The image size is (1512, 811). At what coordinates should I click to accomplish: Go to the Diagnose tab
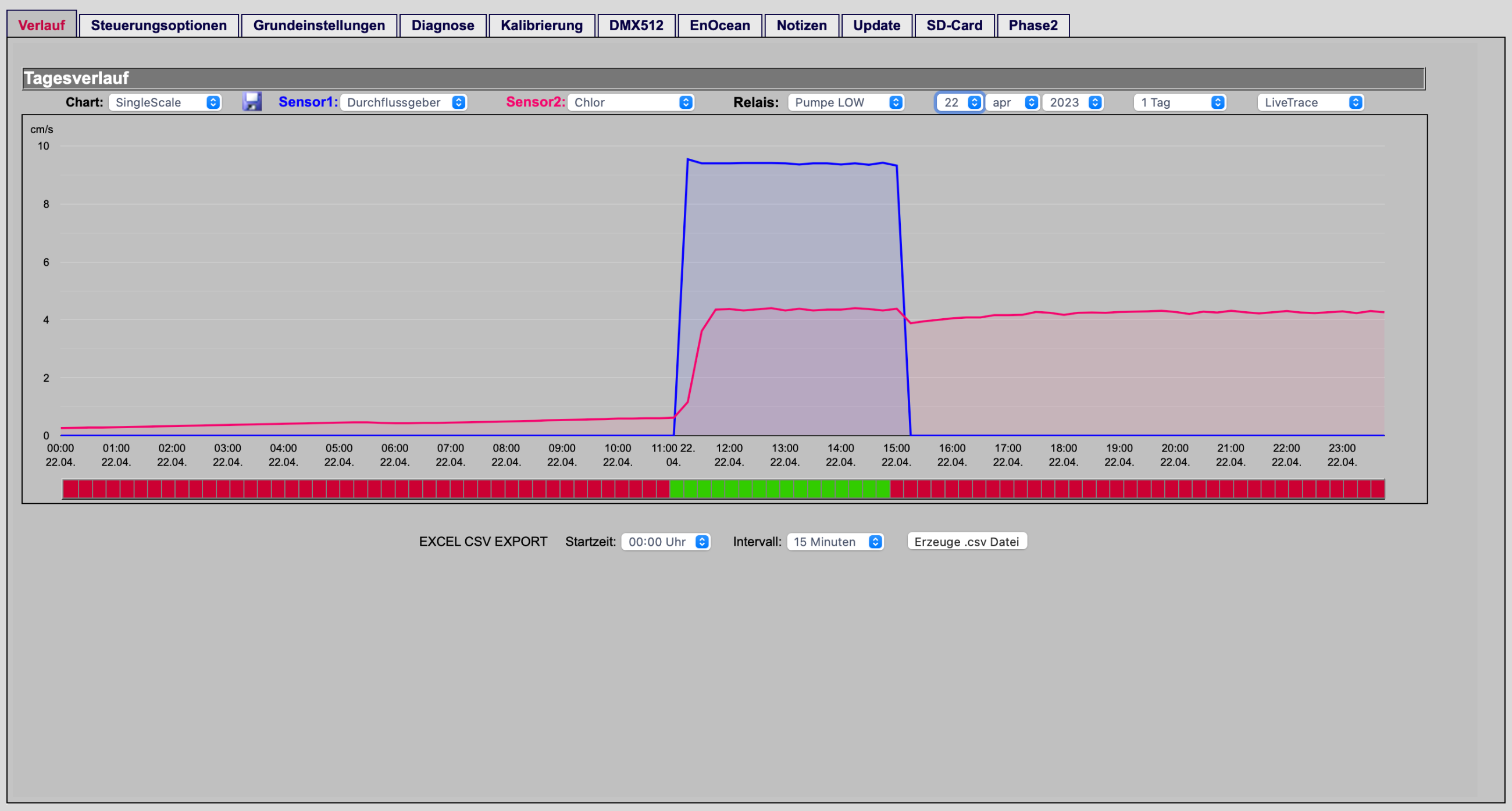[443, 25]
